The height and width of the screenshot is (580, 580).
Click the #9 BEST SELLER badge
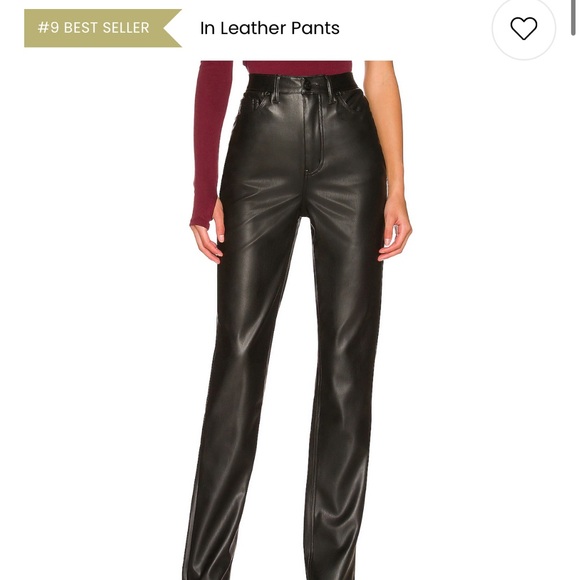click(103, 28)
